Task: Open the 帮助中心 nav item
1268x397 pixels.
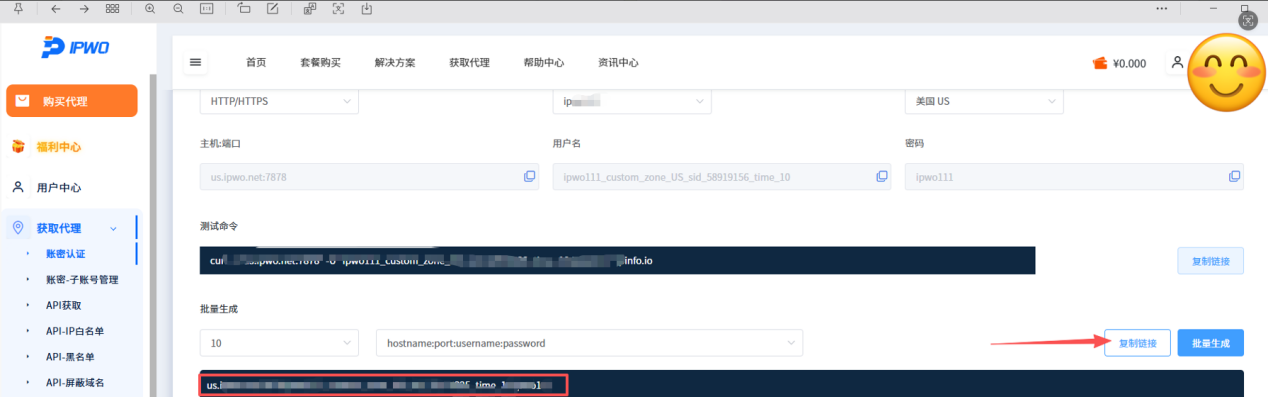Action: (x=544, y=62)
